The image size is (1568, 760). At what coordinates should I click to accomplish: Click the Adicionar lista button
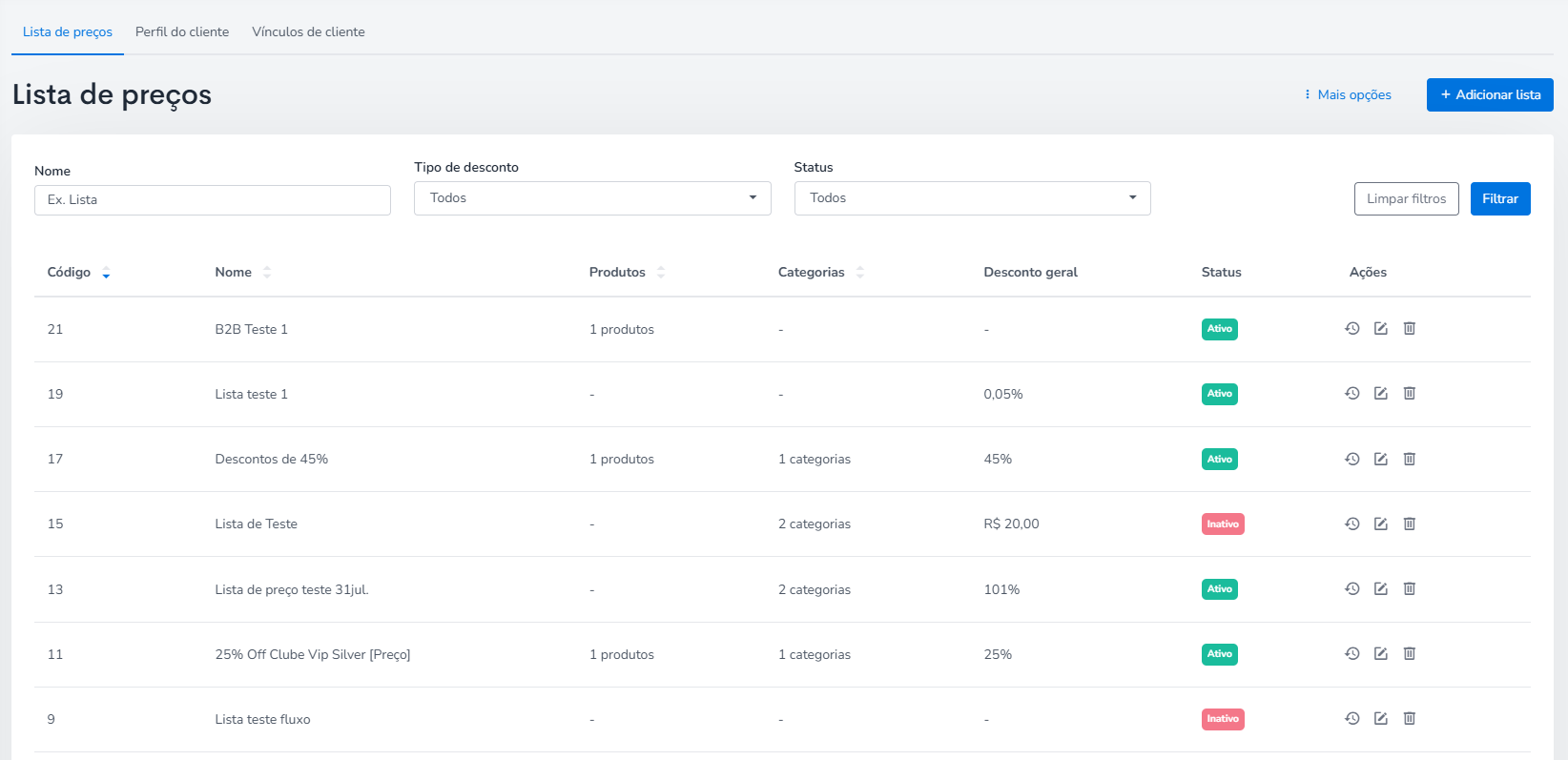coord(1490,94)
